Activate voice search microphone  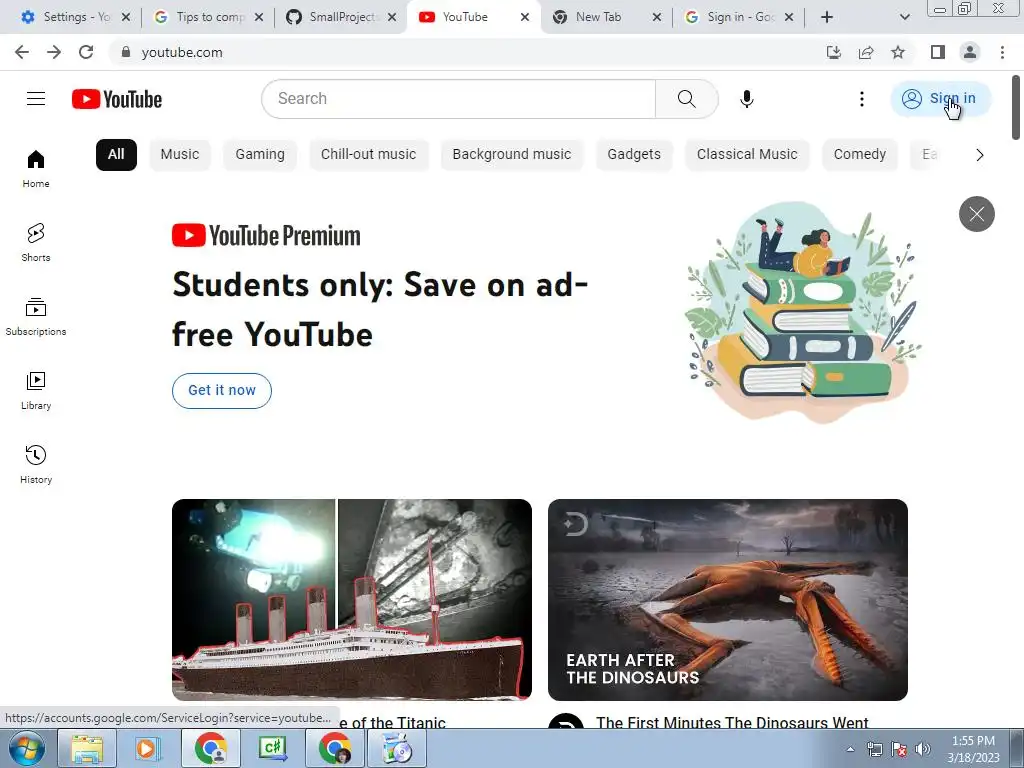coord(746,99)
